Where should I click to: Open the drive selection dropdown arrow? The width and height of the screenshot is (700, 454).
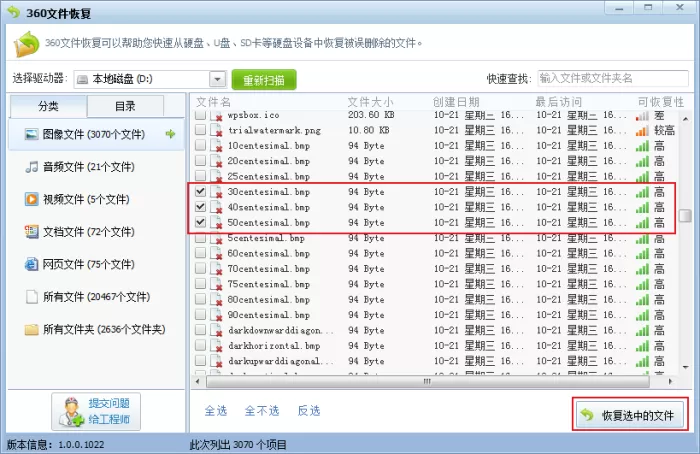coord(217,79)
